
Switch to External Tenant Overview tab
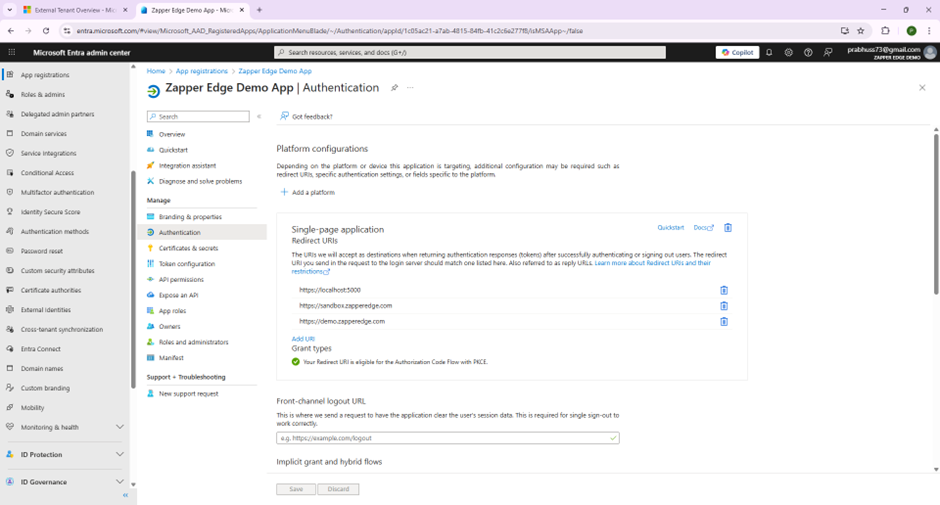(x=75, y=10)
